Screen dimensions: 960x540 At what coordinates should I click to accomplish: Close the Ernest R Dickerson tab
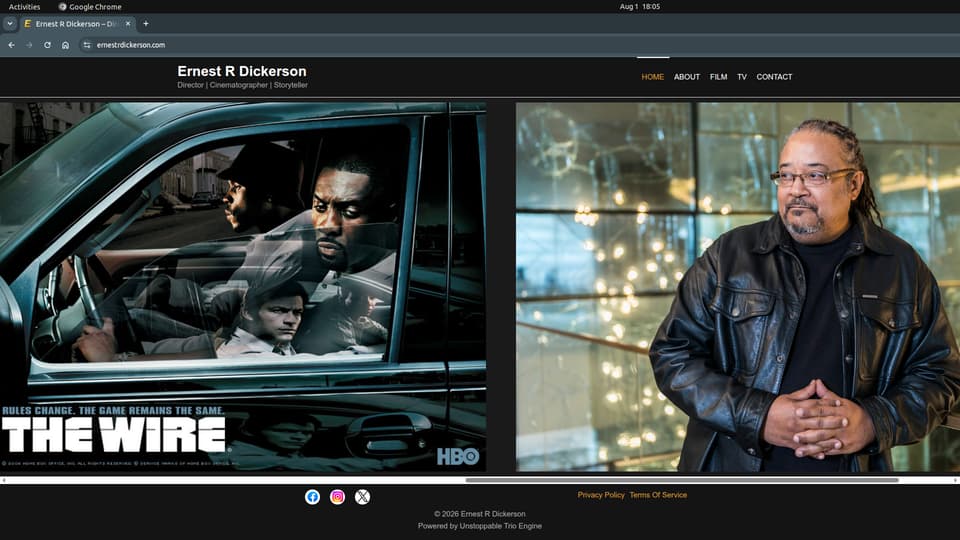(128, 23)
